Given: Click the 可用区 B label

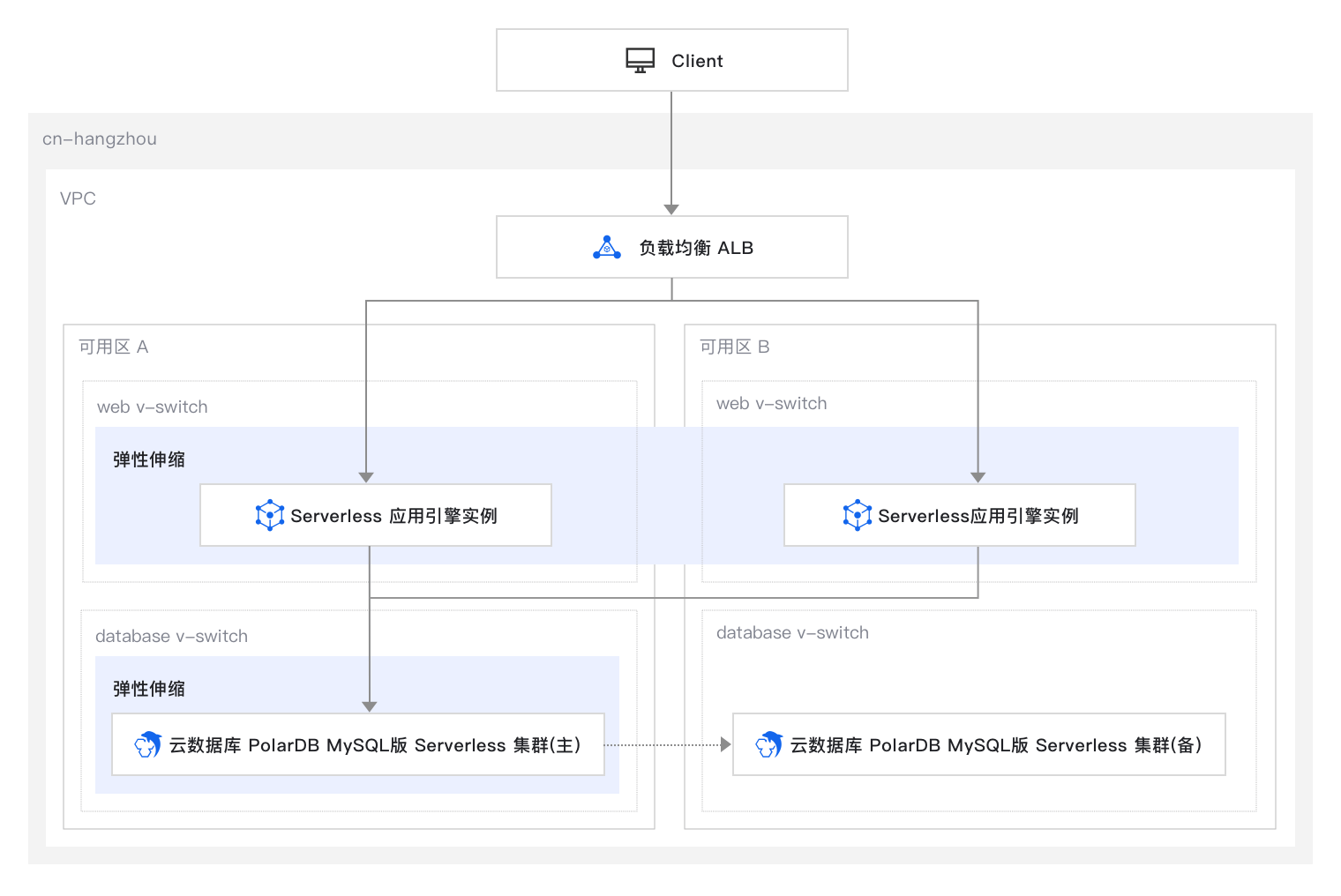Looking at the screenshot, I should [735, 347].
